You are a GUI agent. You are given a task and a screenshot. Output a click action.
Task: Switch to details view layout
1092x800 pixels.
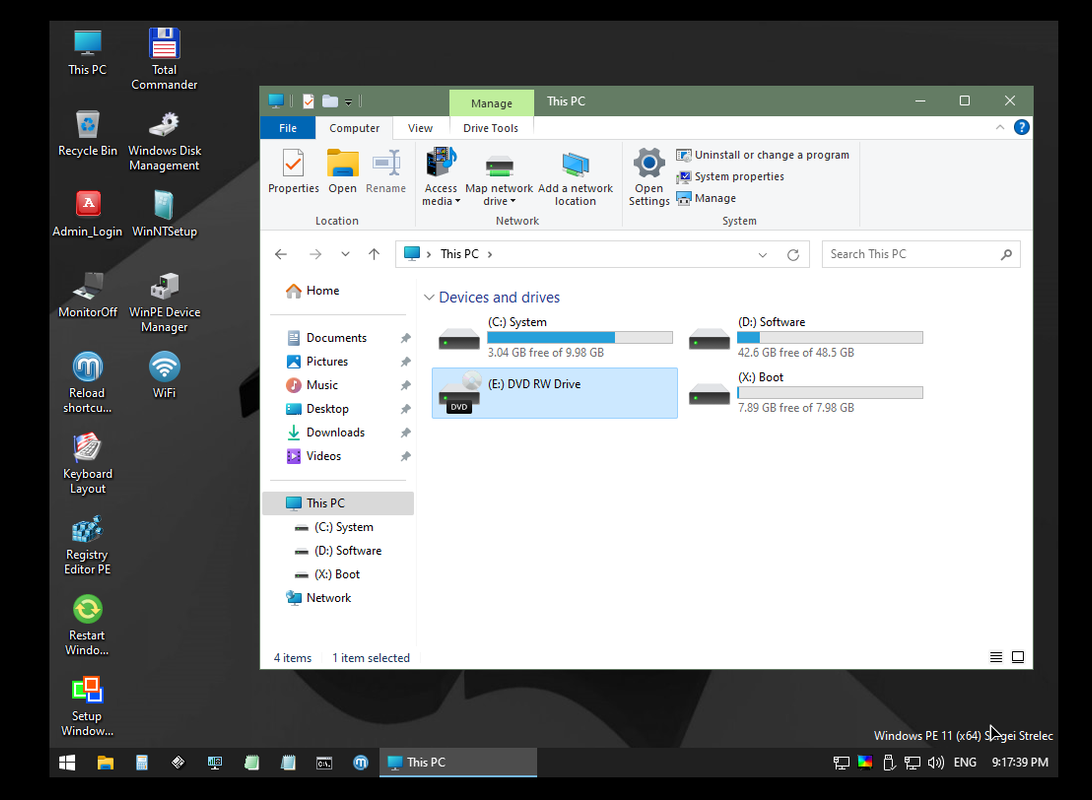[x=996, y=657]
